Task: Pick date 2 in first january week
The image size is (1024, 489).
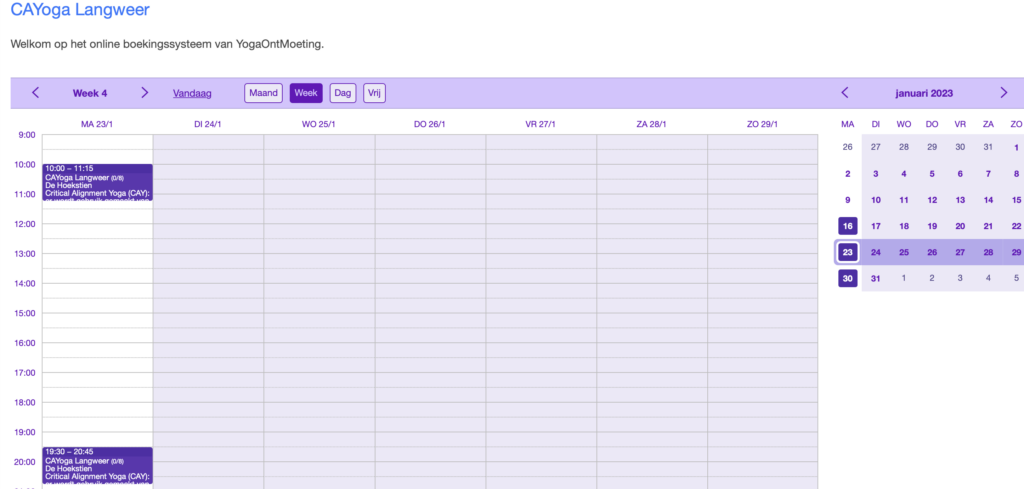Action: click(x=848, y=174)
